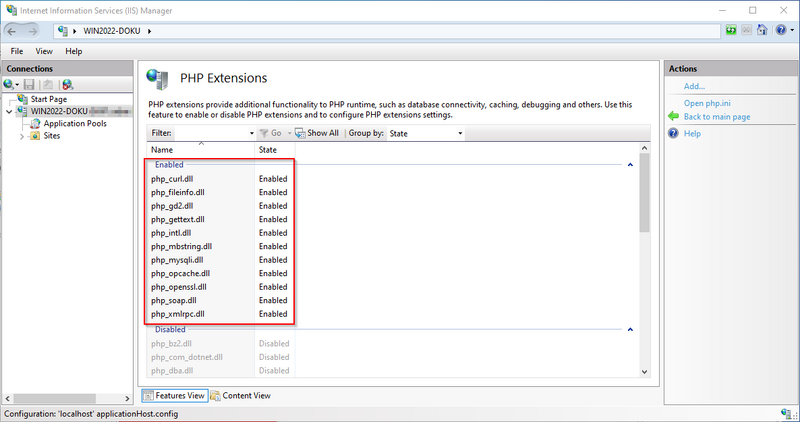Select disabled php_dba.dll extension row
The height and width of the screenshot is (422, 800).
click(x=220, y=370)
